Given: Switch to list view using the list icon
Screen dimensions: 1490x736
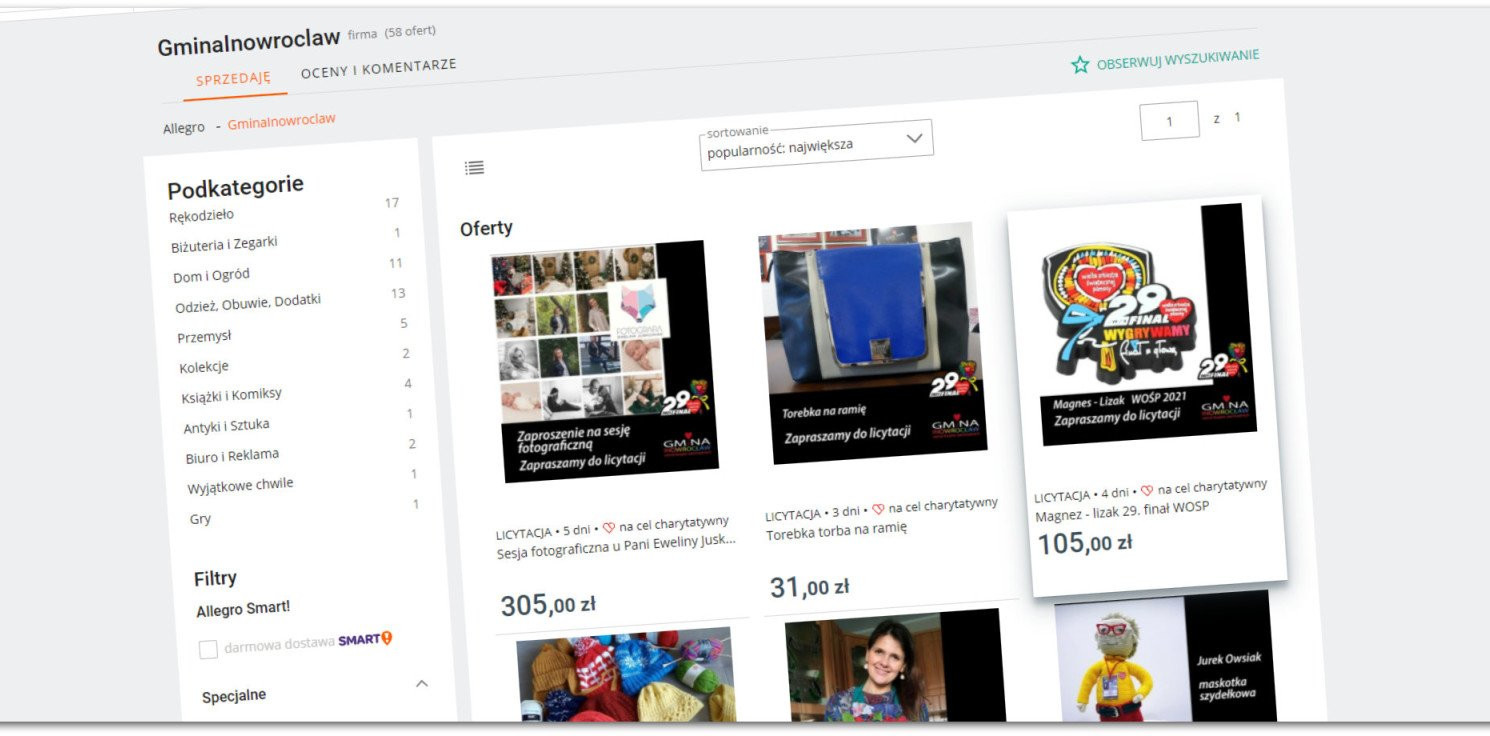Looking at the screenshot, I should tap(474, 168).
